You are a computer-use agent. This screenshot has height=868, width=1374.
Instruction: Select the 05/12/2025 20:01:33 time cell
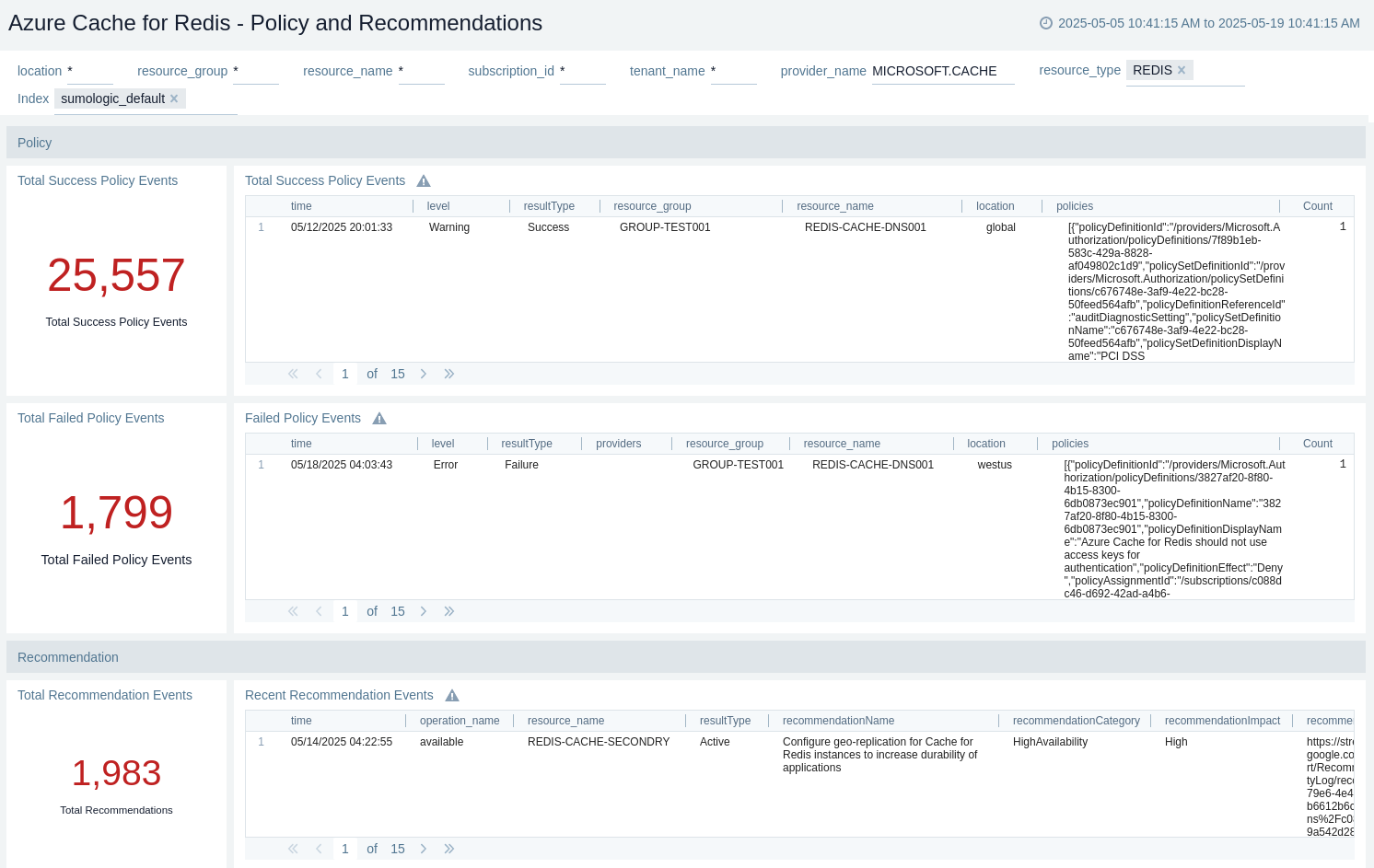click(342, 227)
